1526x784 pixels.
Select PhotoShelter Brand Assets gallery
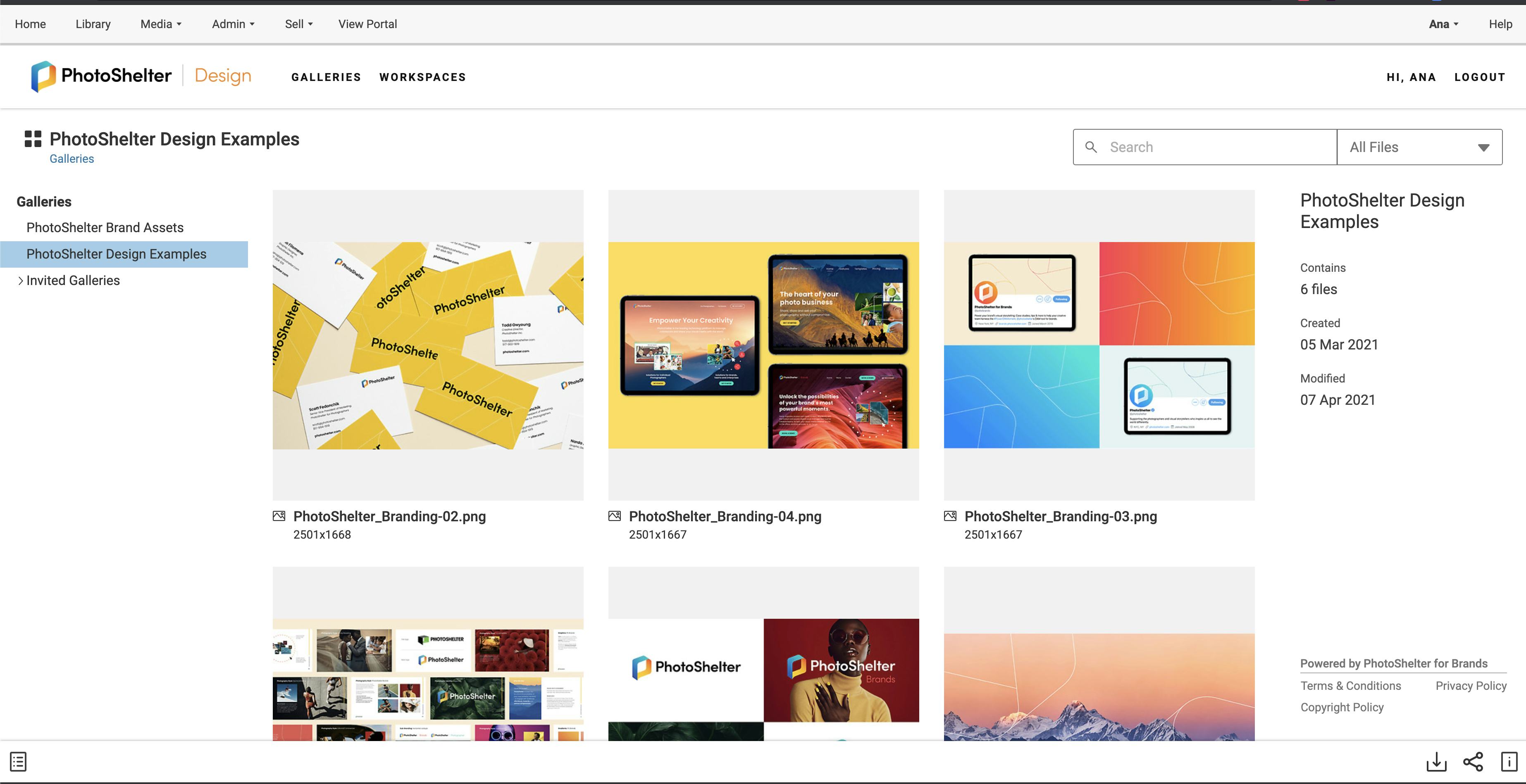click(x=105, y=227)
